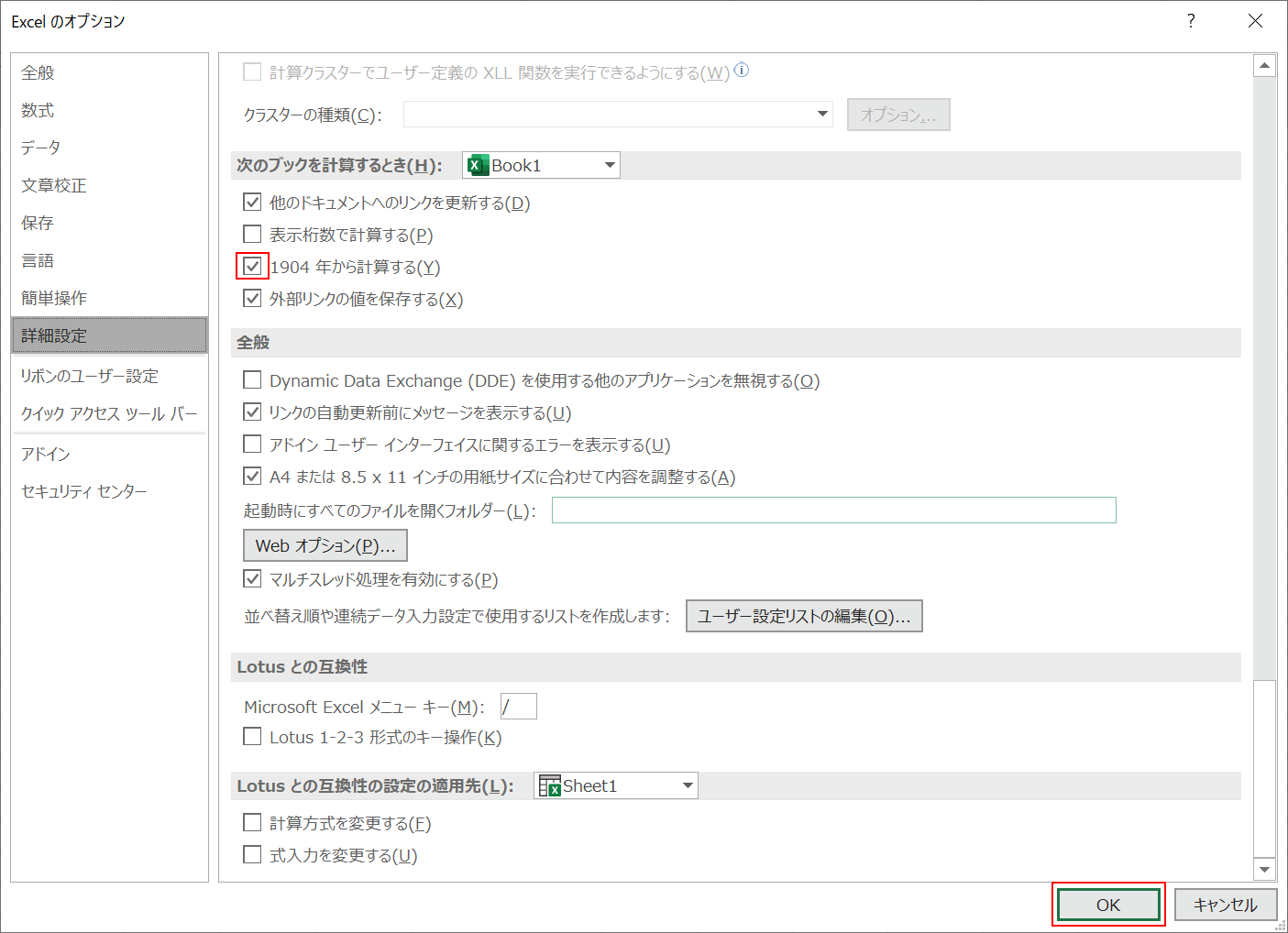Image resolution: width=1288 pixels, height=933 pixels.
Task: Uncheck 外部リンクの値を保存する
Action: [x=252, y=298]
